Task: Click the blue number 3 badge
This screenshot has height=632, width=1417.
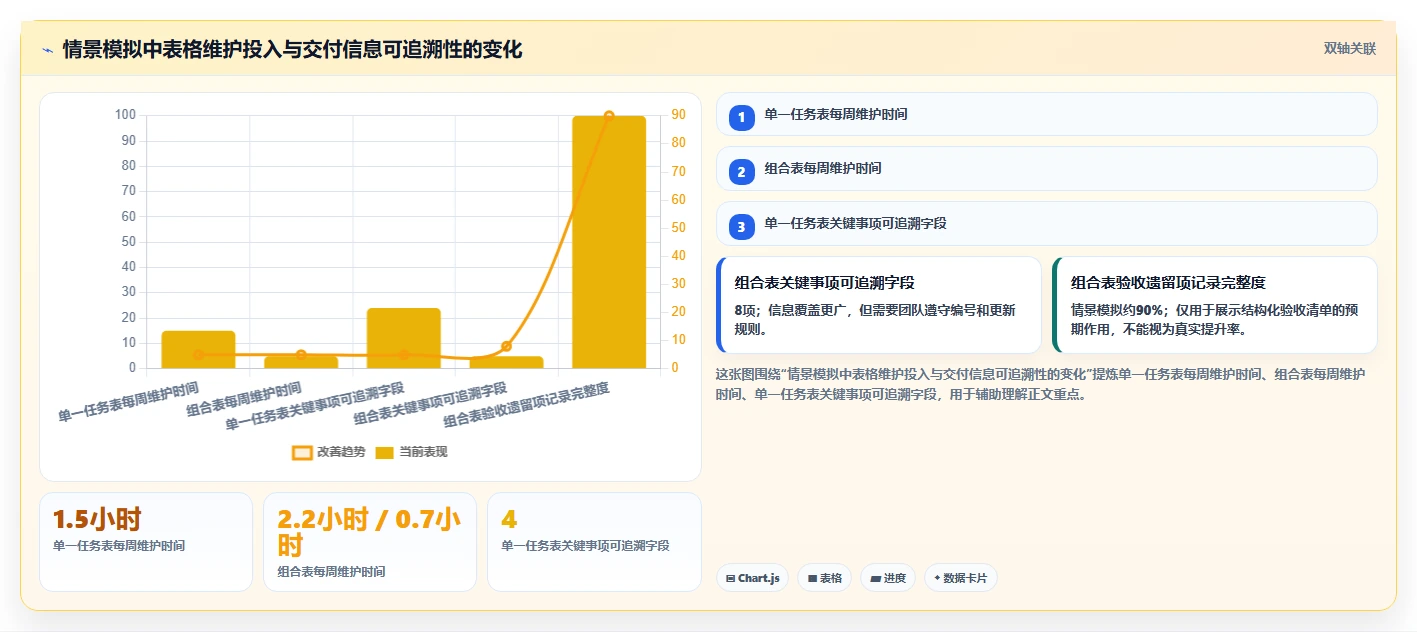Action: [741, 227]
